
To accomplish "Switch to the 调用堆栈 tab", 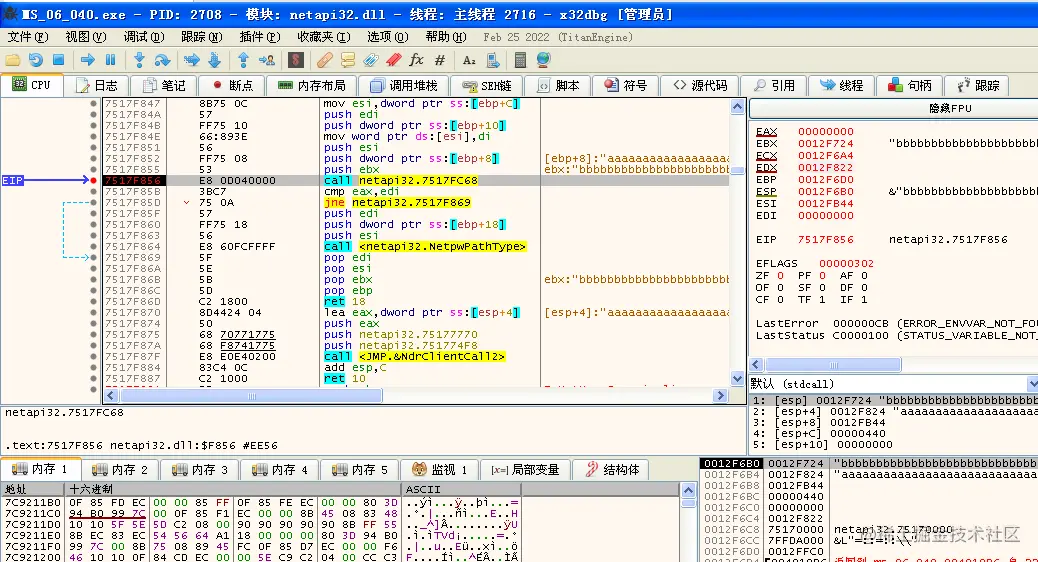I will [404, 85].
